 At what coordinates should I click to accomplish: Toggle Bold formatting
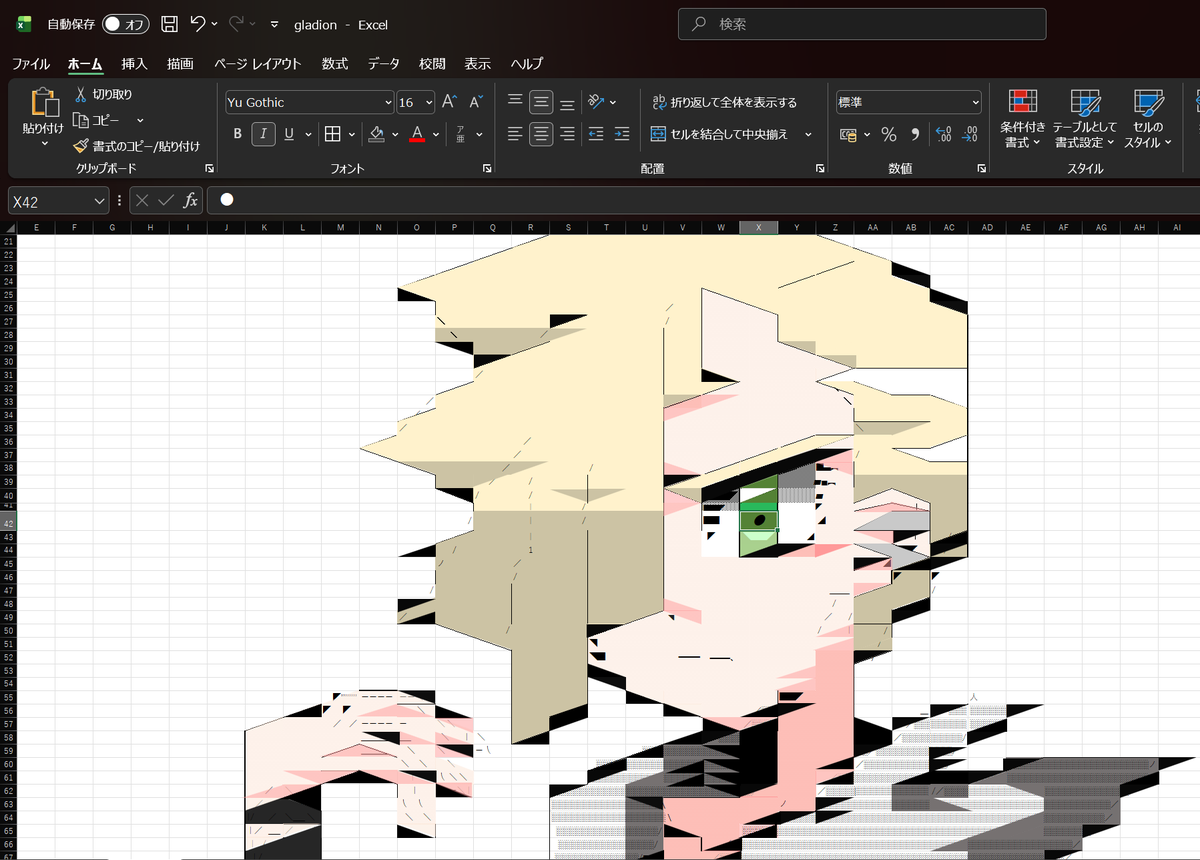pos(237,134)
